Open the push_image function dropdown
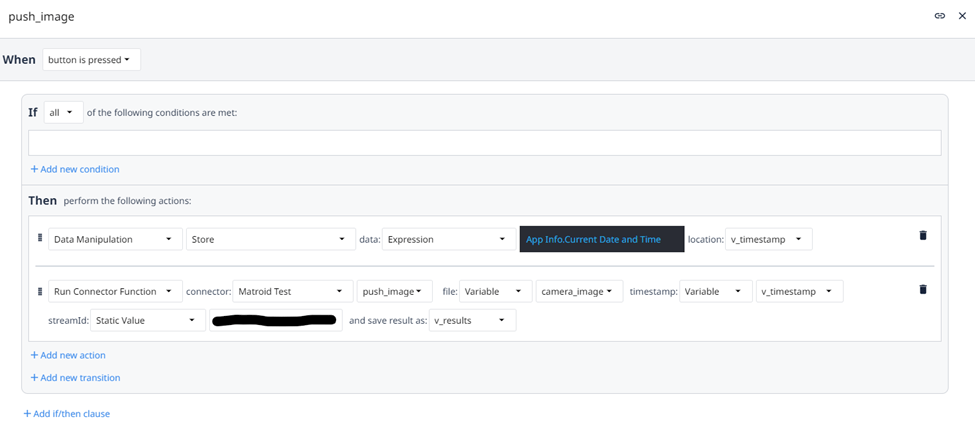 (x=394, y=291)
